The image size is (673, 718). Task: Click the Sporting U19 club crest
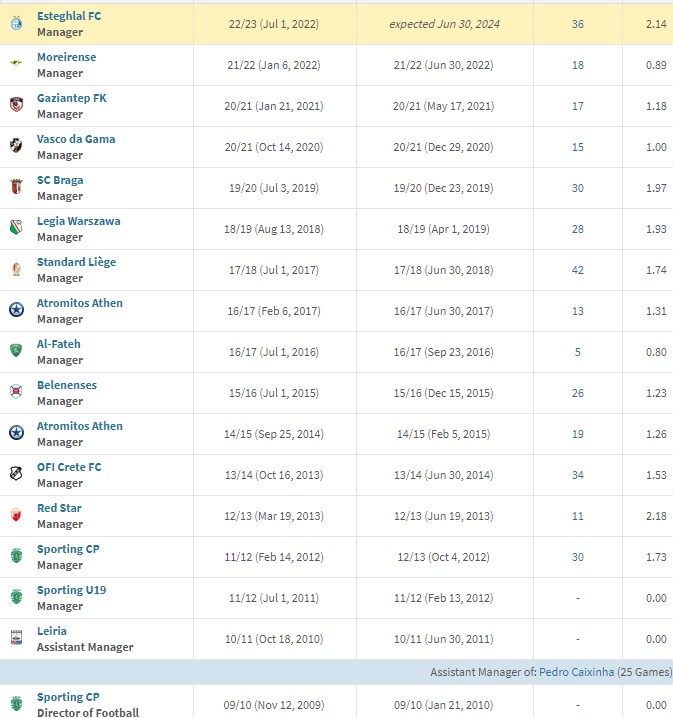point(16,597)
